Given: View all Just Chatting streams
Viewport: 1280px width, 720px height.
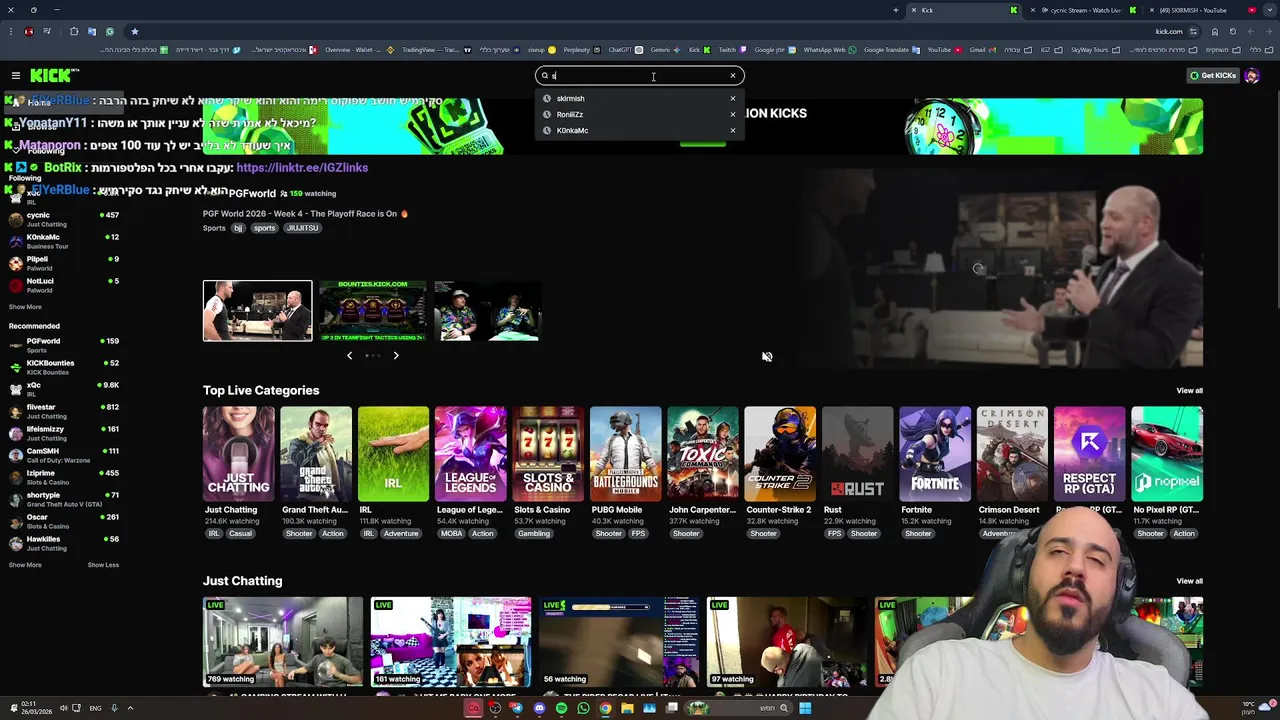Looking at the screenshot, I should (x=1189, y=581).
